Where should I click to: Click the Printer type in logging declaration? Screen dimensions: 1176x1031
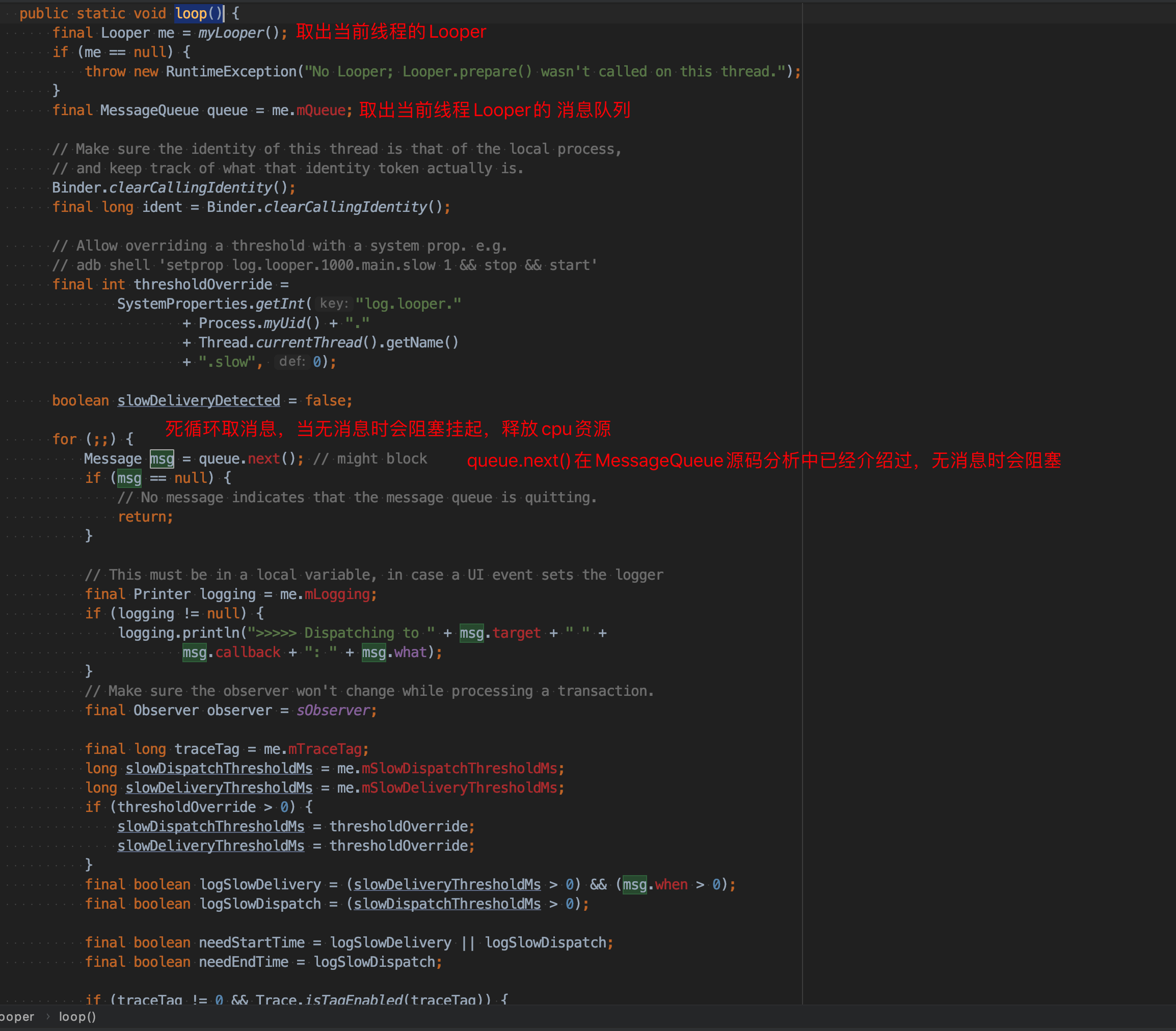[x=162, y=594]
